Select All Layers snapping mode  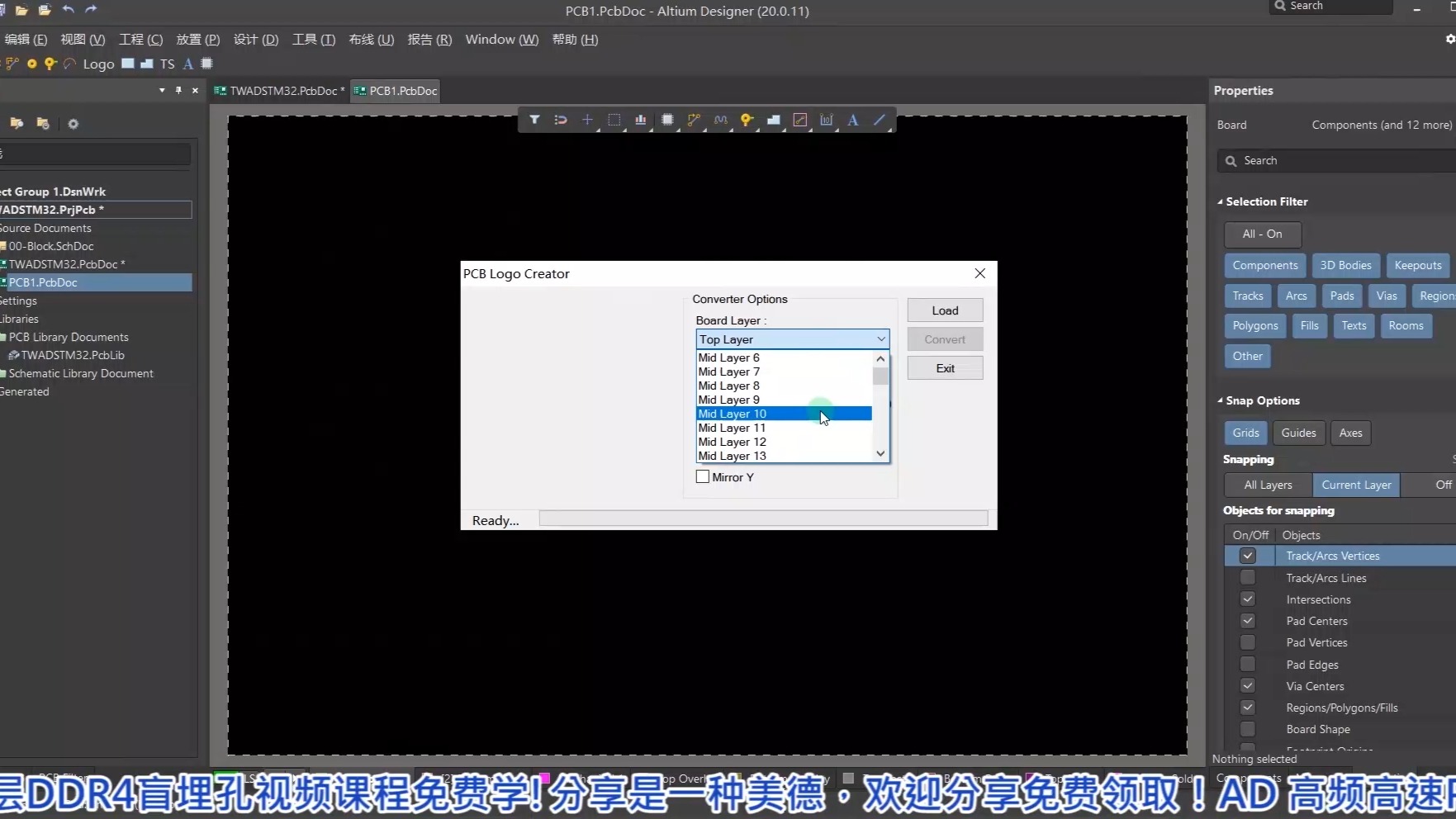(x=1268, y=485)
